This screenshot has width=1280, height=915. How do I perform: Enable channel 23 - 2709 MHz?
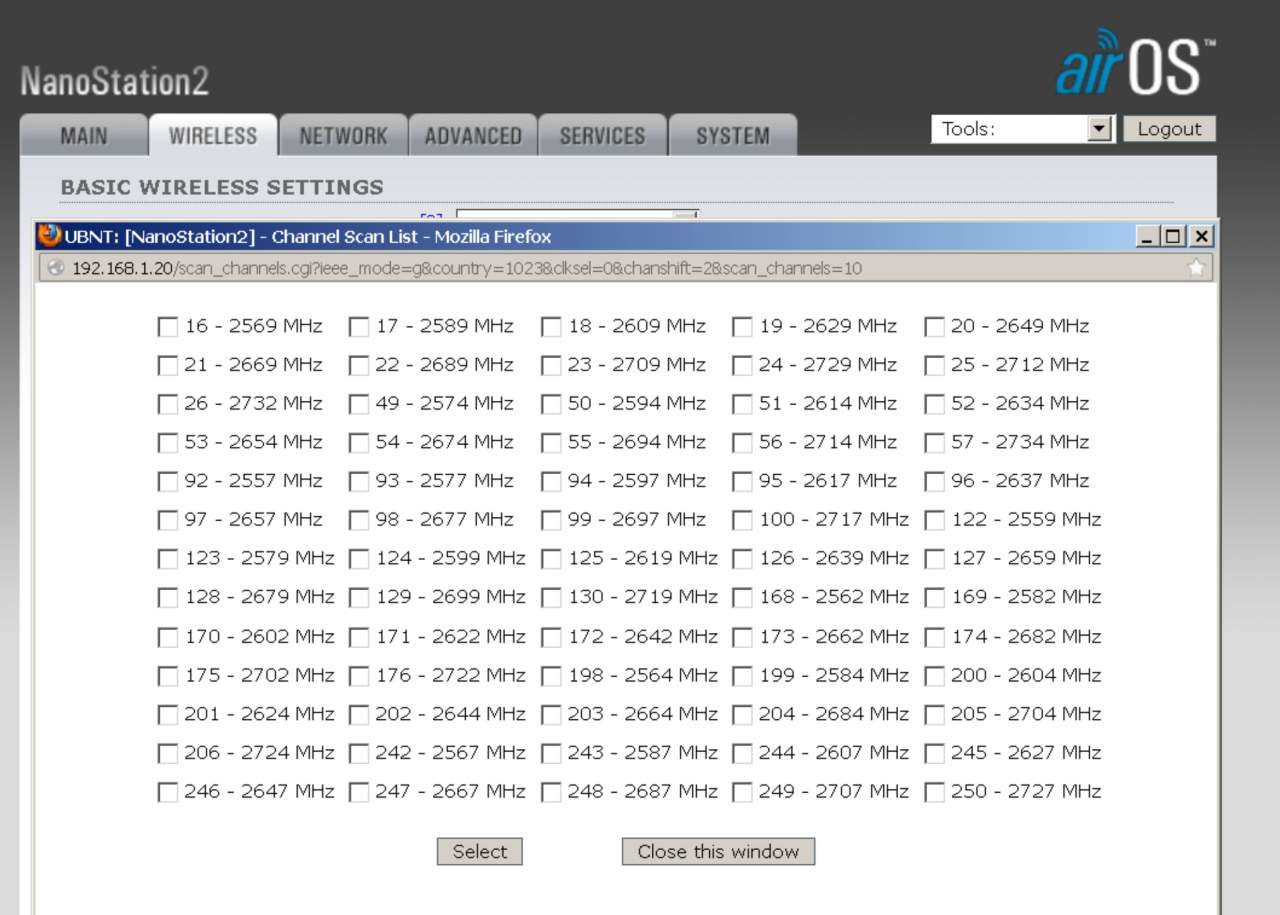(550, 366)
